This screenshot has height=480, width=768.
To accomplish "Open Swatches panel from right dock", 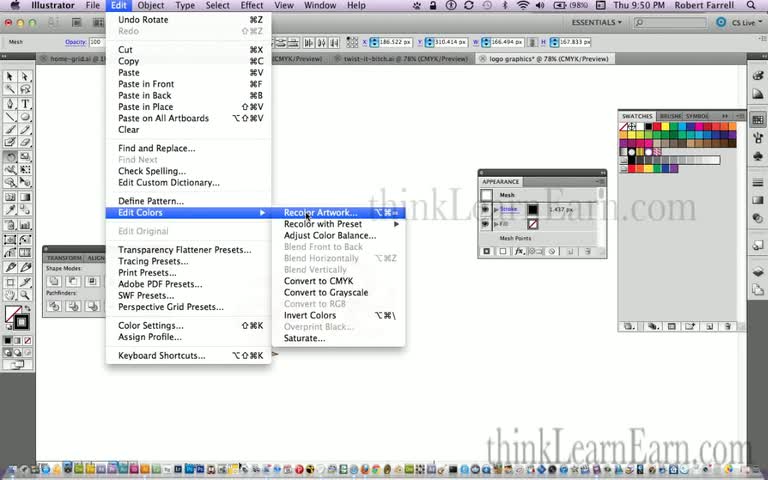I will pyautogui.click(x=758, y=120).
